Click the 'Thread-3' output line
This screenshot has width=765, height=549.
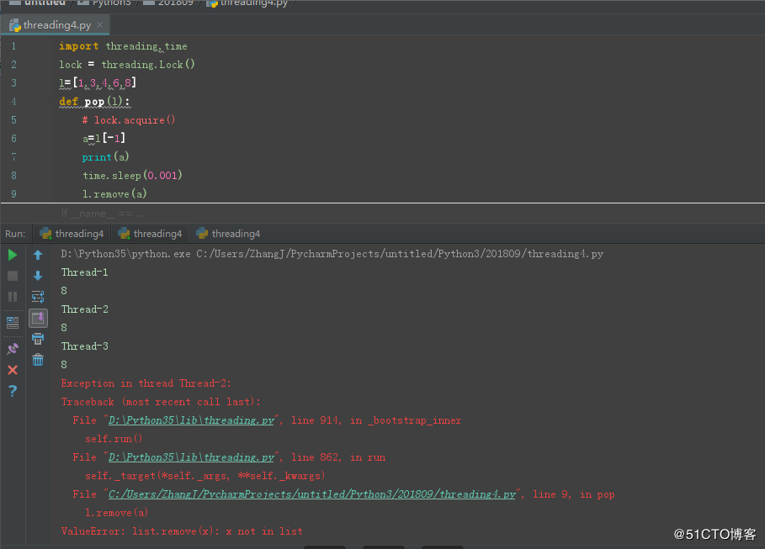click(84, 346)
